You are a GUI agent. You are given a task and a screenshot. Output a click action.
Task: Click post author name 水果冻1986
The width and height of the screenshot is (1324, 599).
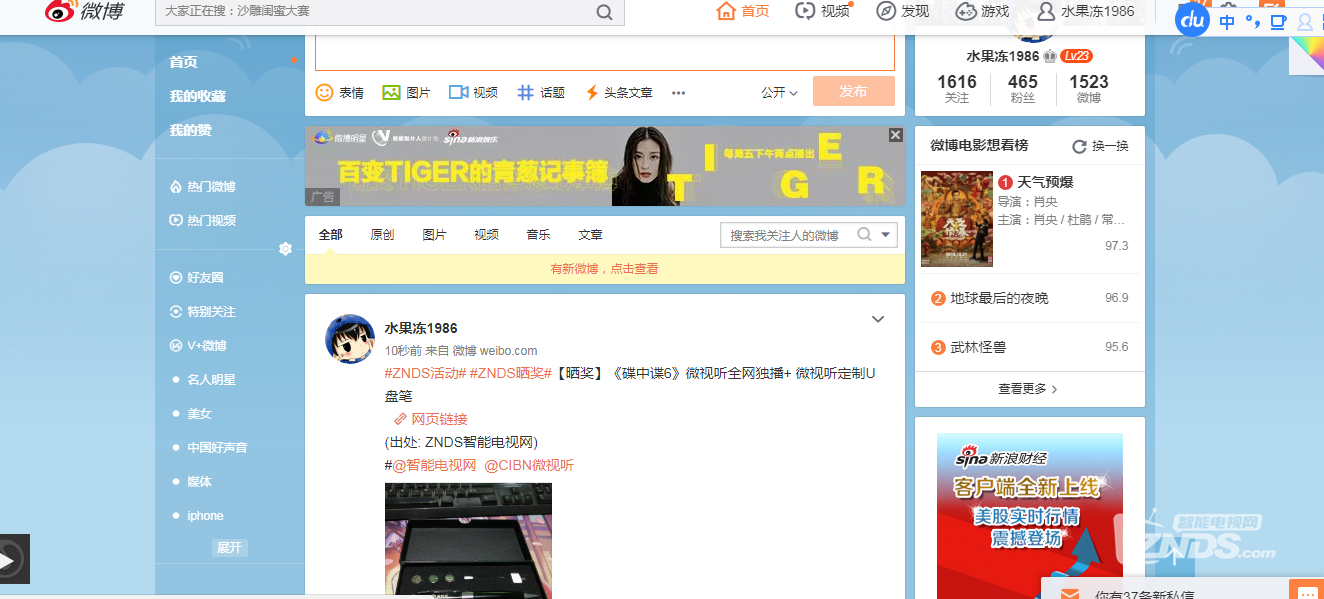(x=421, y=328)
